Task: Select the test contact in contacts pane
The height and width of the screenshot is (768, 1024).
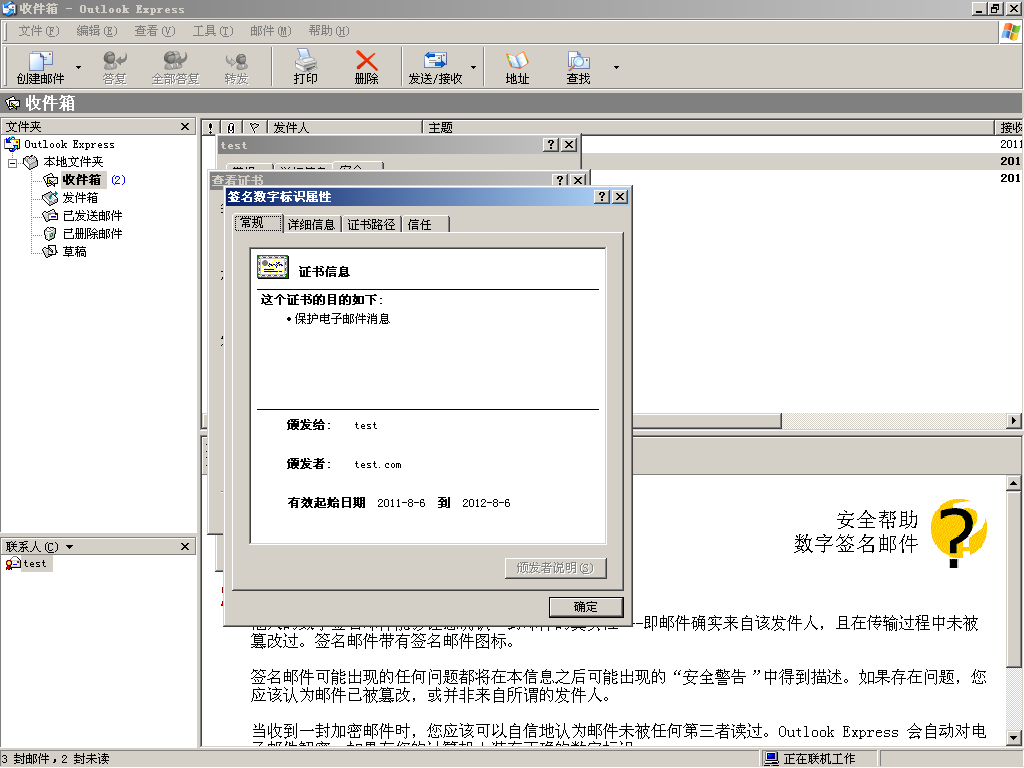Action: click(27, 564)
